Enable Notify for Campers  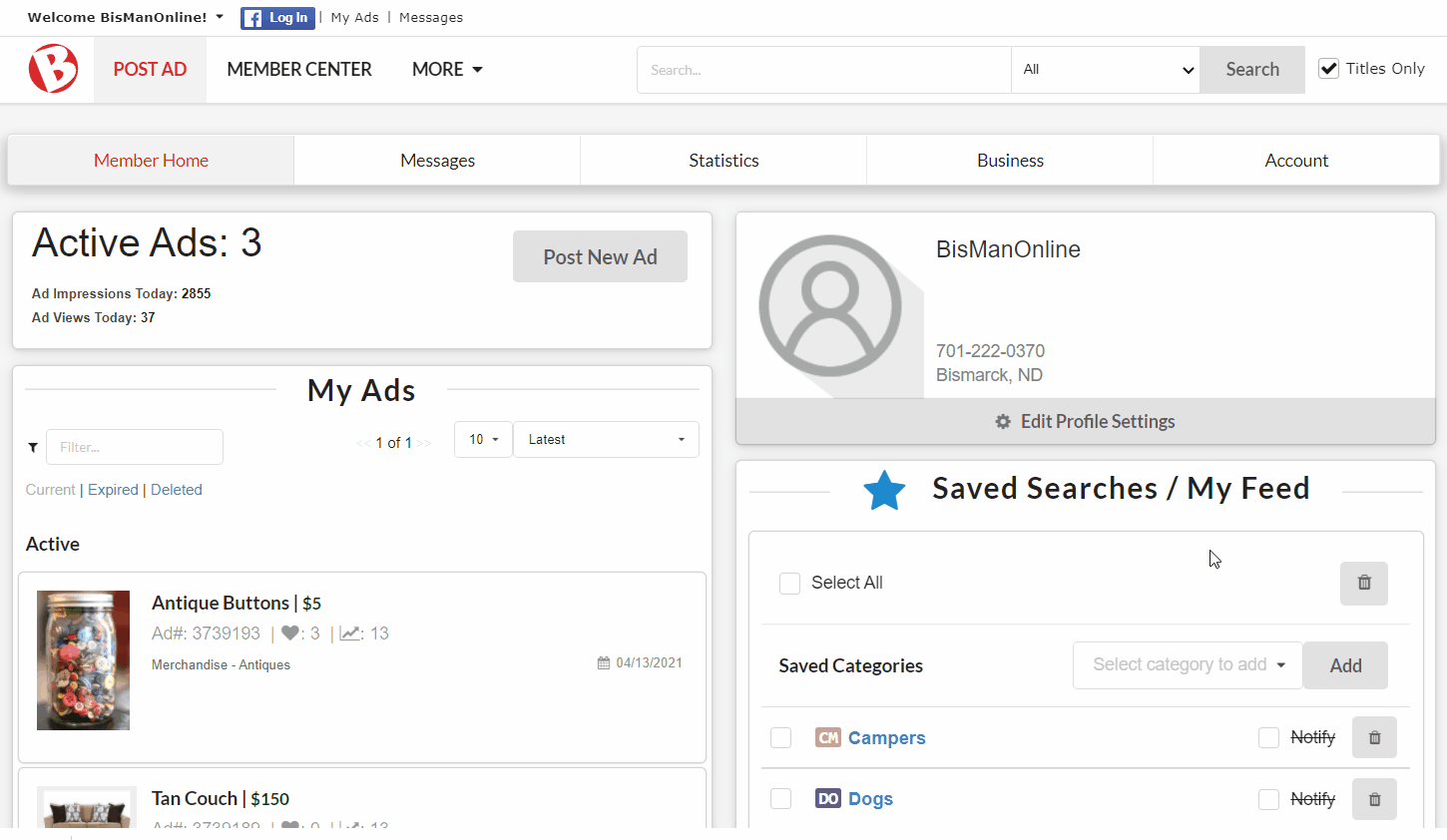[x=1268, y=737]
